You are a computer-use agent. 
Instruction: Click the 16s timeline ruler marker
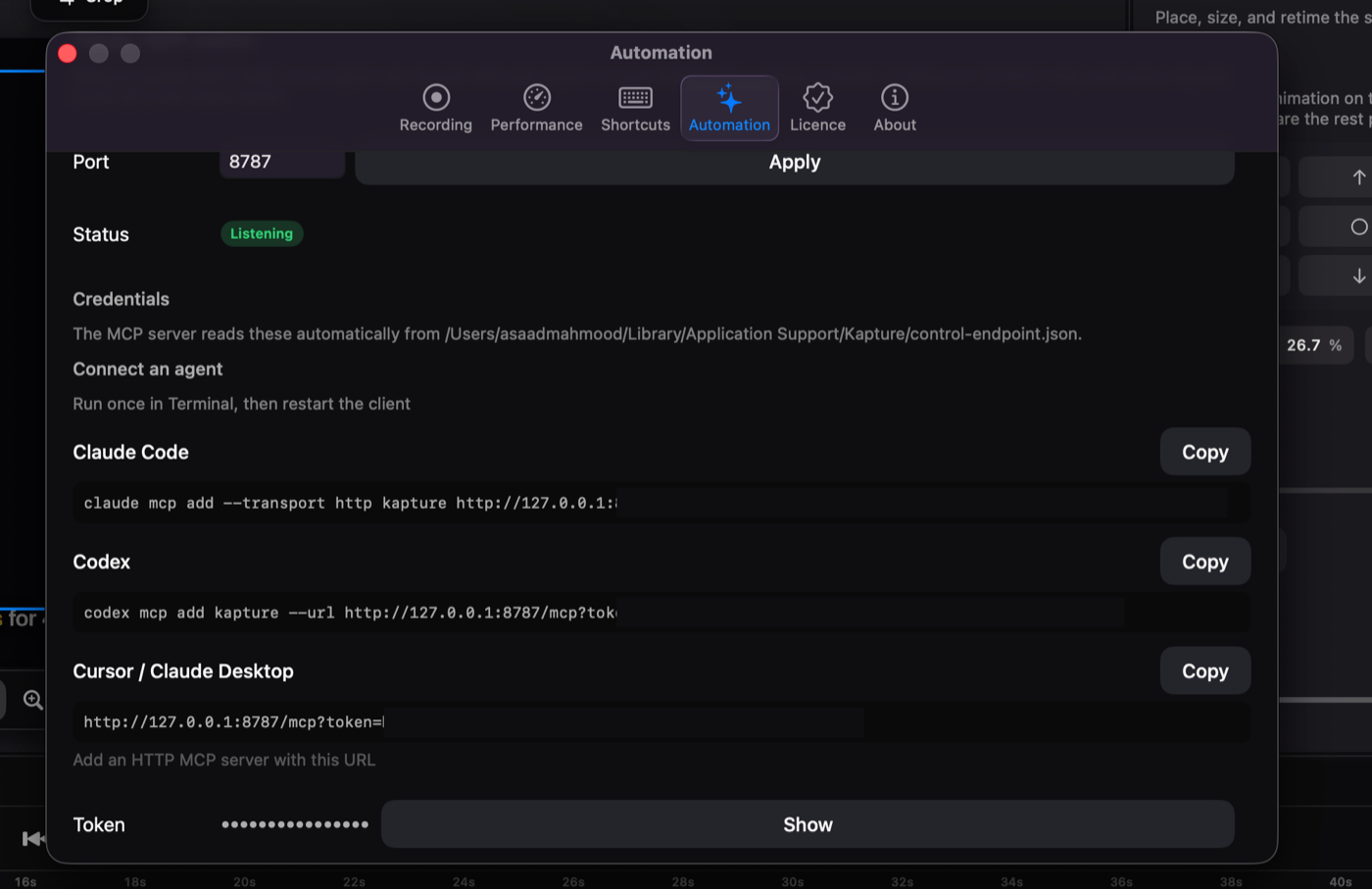25,881
